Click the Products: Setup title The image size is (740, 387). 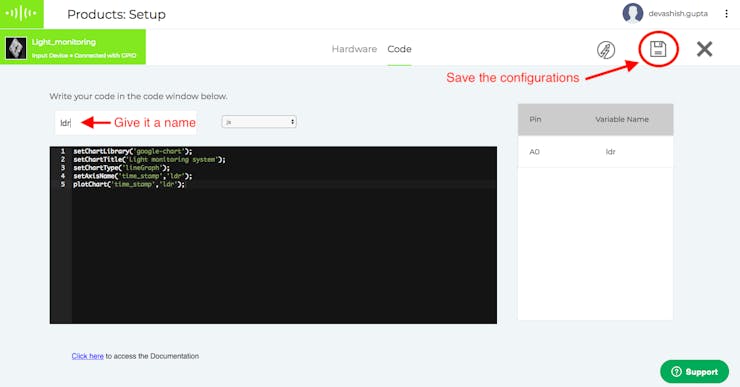pos(116,14)
